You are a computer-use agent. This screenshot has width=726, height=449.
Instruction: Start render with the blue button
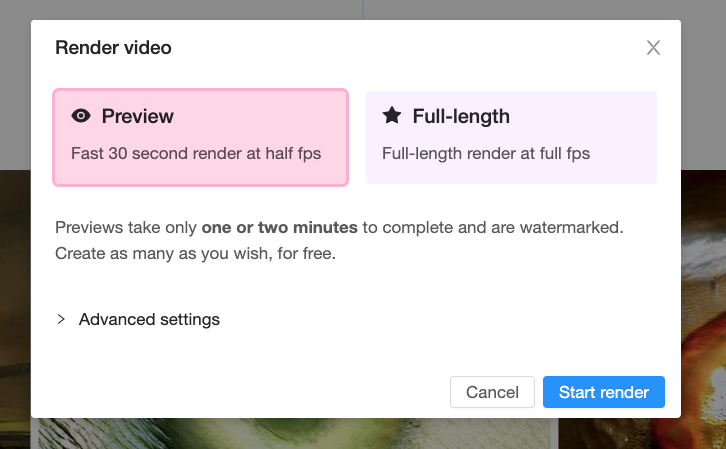tap(604, 392)
